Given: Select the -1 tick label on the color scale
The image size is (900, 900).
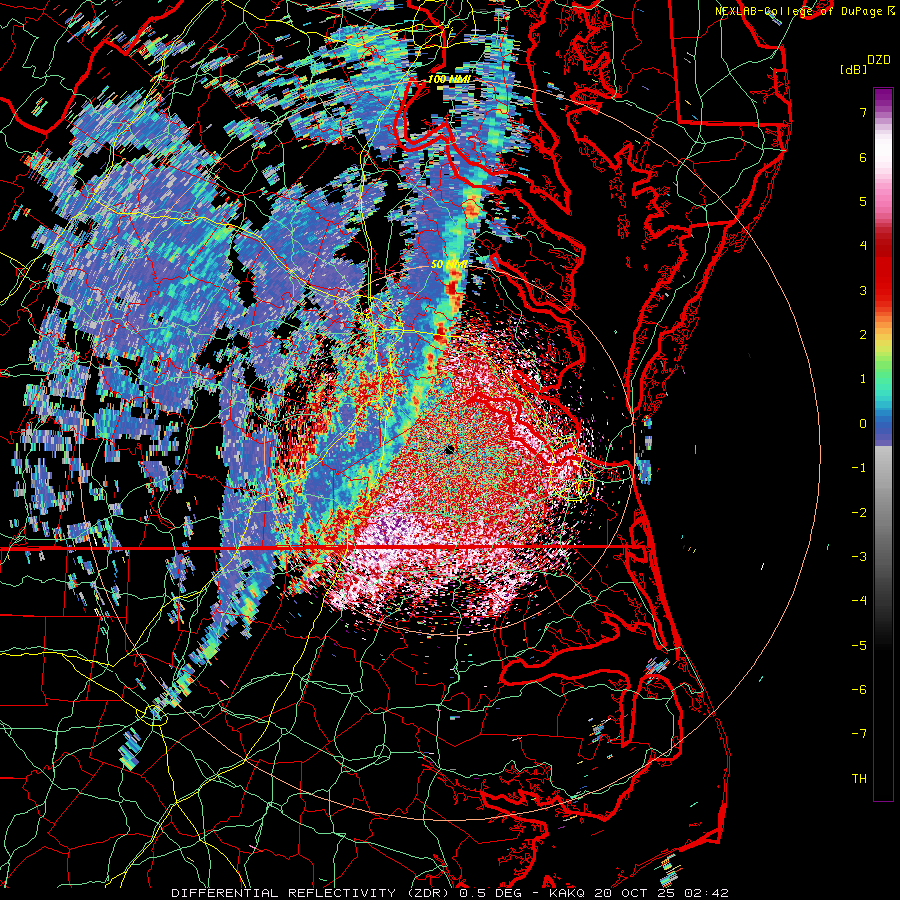Looking at the screenshot, I should click(x=859, y=468).
